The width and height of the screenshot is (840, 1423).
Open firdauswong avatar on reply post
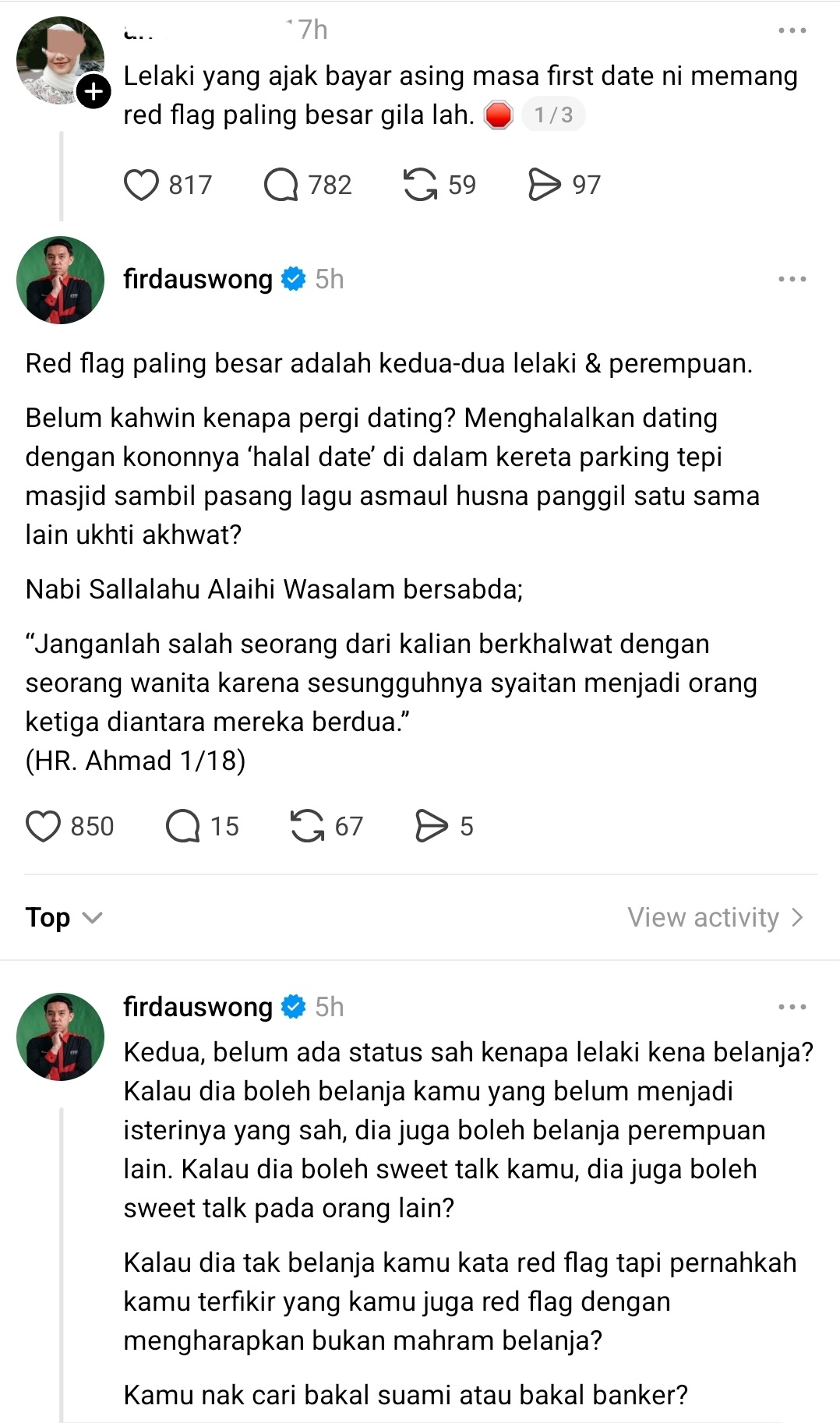[x=61, y=1036]
